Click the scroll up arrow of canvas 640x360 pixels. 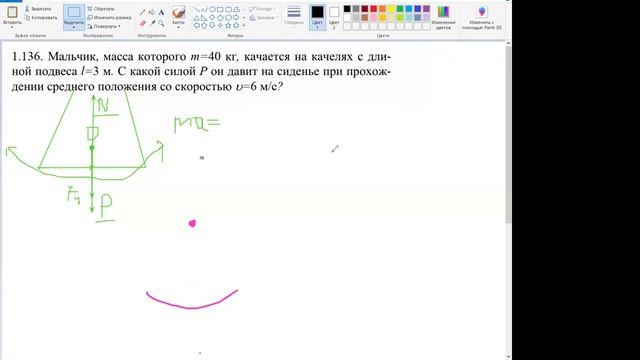click(509, 43)
